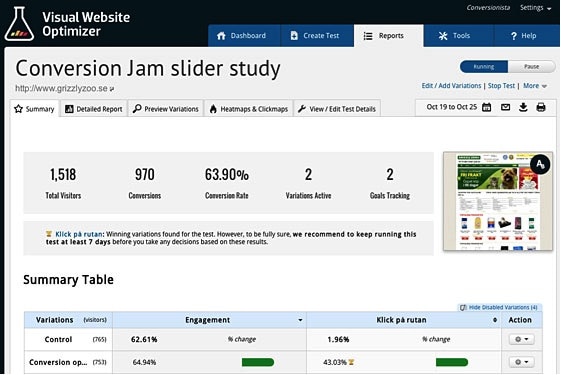Expand the More dropdown menu
The width and height of the screenshot is (561, 375).
(535, 86)
